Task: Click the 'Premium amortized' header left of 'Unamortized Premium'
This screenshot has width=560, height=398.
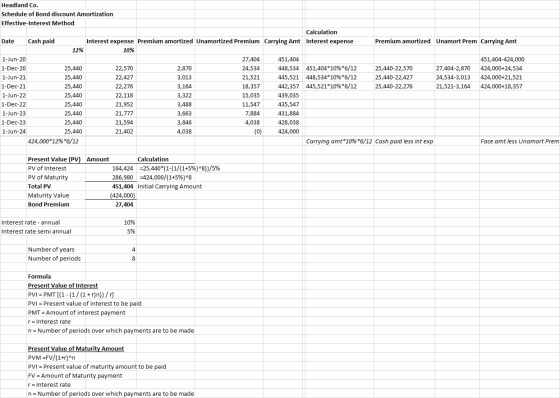Action: click(165, 41)
